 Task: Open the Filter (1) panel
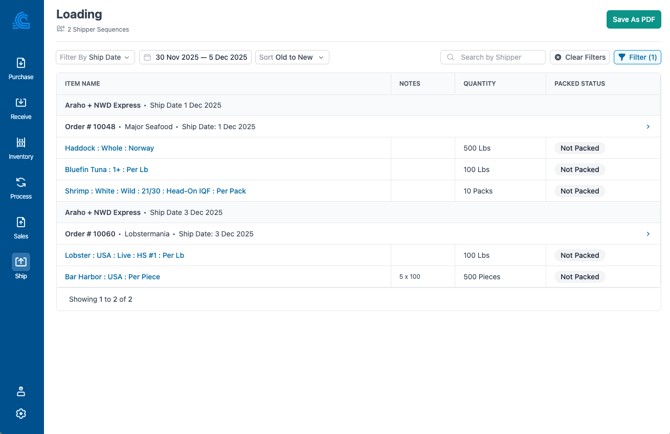click(638, 57)
